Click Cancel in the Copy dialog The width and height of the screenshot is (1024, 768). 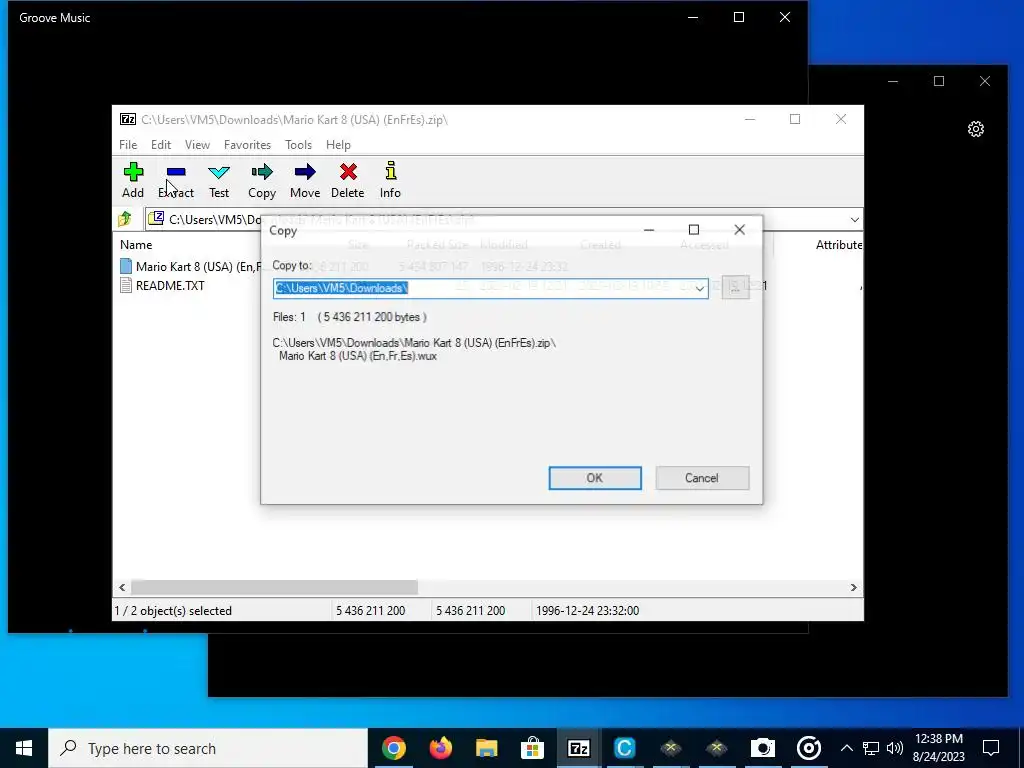click(702, 477)
